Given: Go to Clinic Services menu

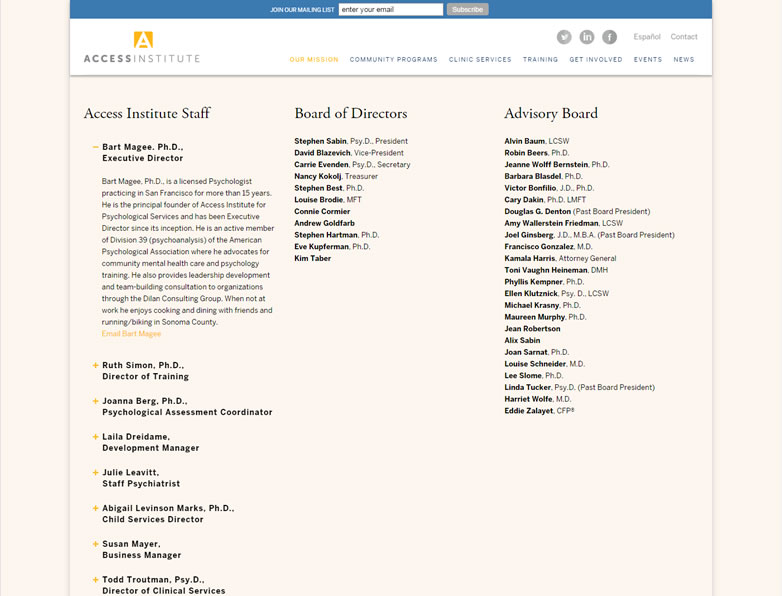Looking at the screenshot, I should click(x=480, y=60).
